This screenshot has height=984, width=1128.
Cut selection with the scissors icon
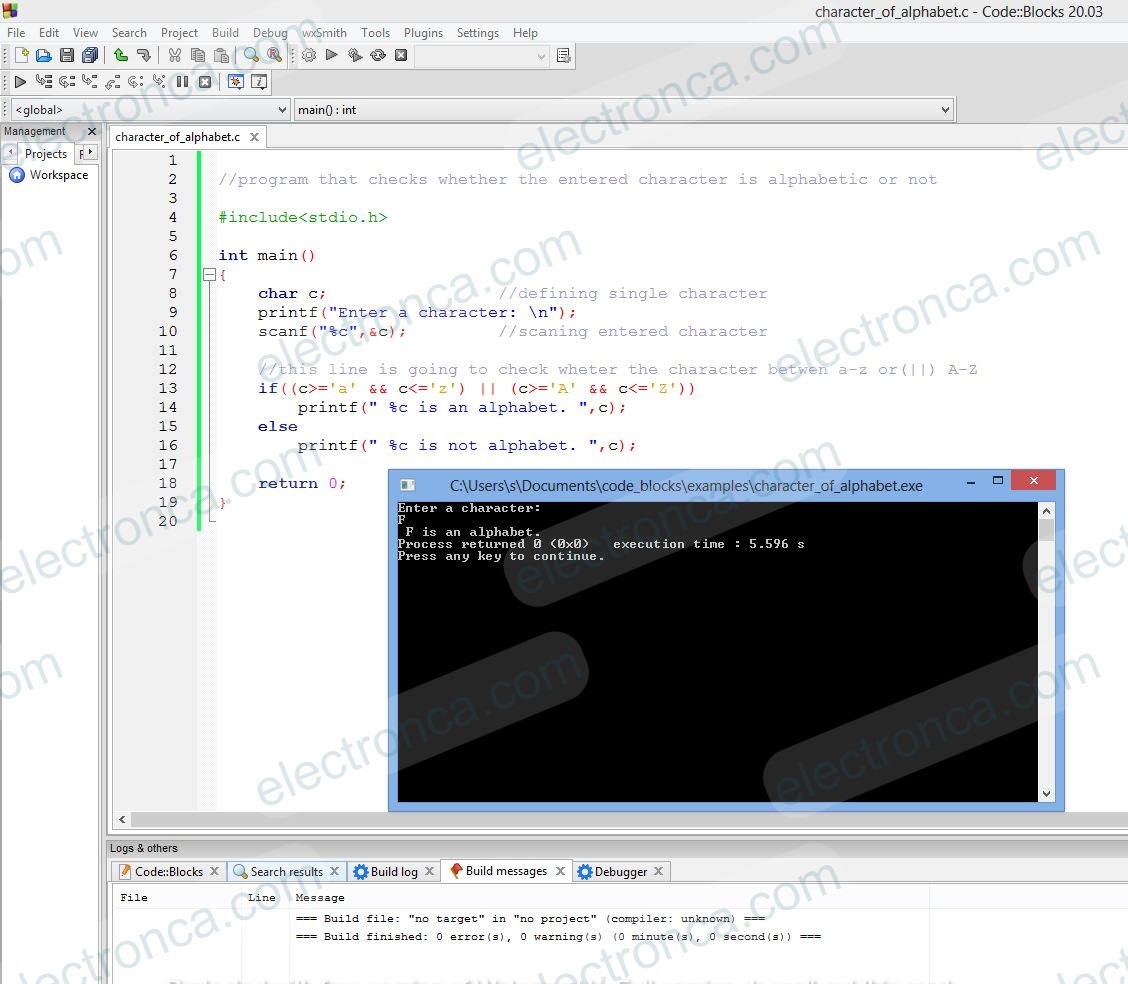tap(175, 56)
